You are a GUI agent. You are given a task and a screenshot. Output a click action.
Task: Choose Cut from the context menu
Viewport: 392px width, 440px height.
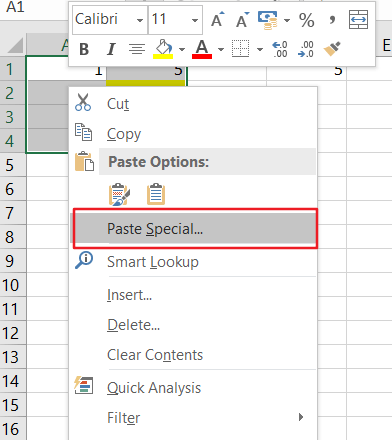(x=193, y=103)
